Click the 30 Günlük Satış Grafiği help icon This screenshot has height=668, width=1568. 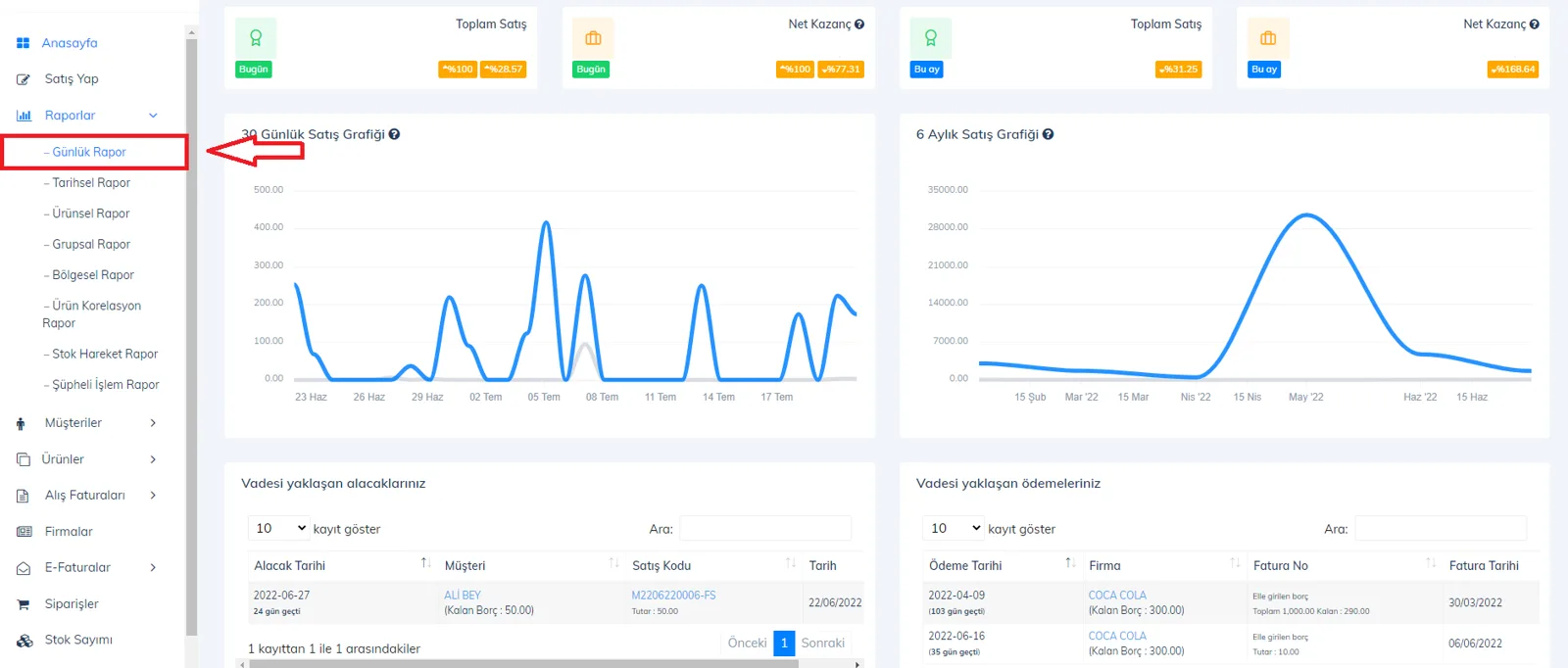[394, 134]
